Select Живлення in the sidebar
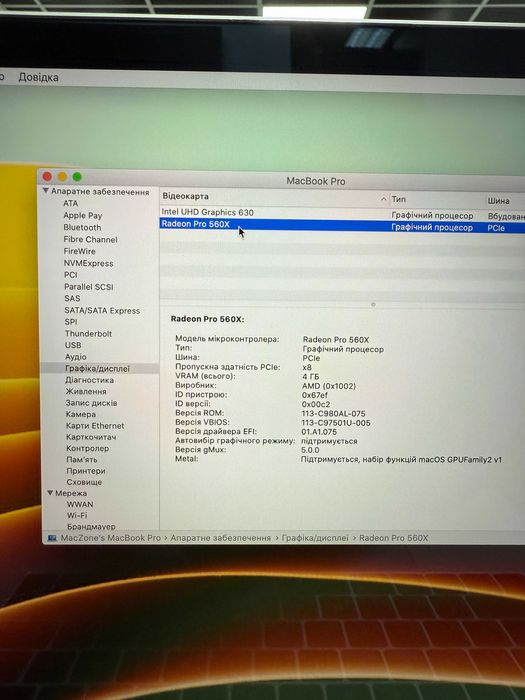 click(x=86, y=391)
